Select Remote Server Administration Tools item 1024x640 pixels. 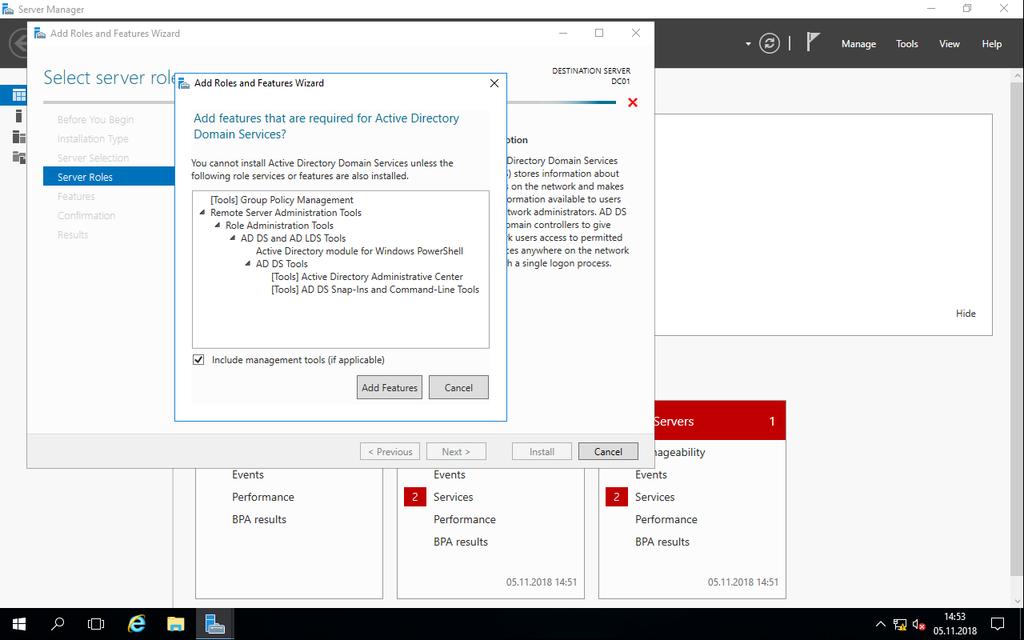point(285,212)
